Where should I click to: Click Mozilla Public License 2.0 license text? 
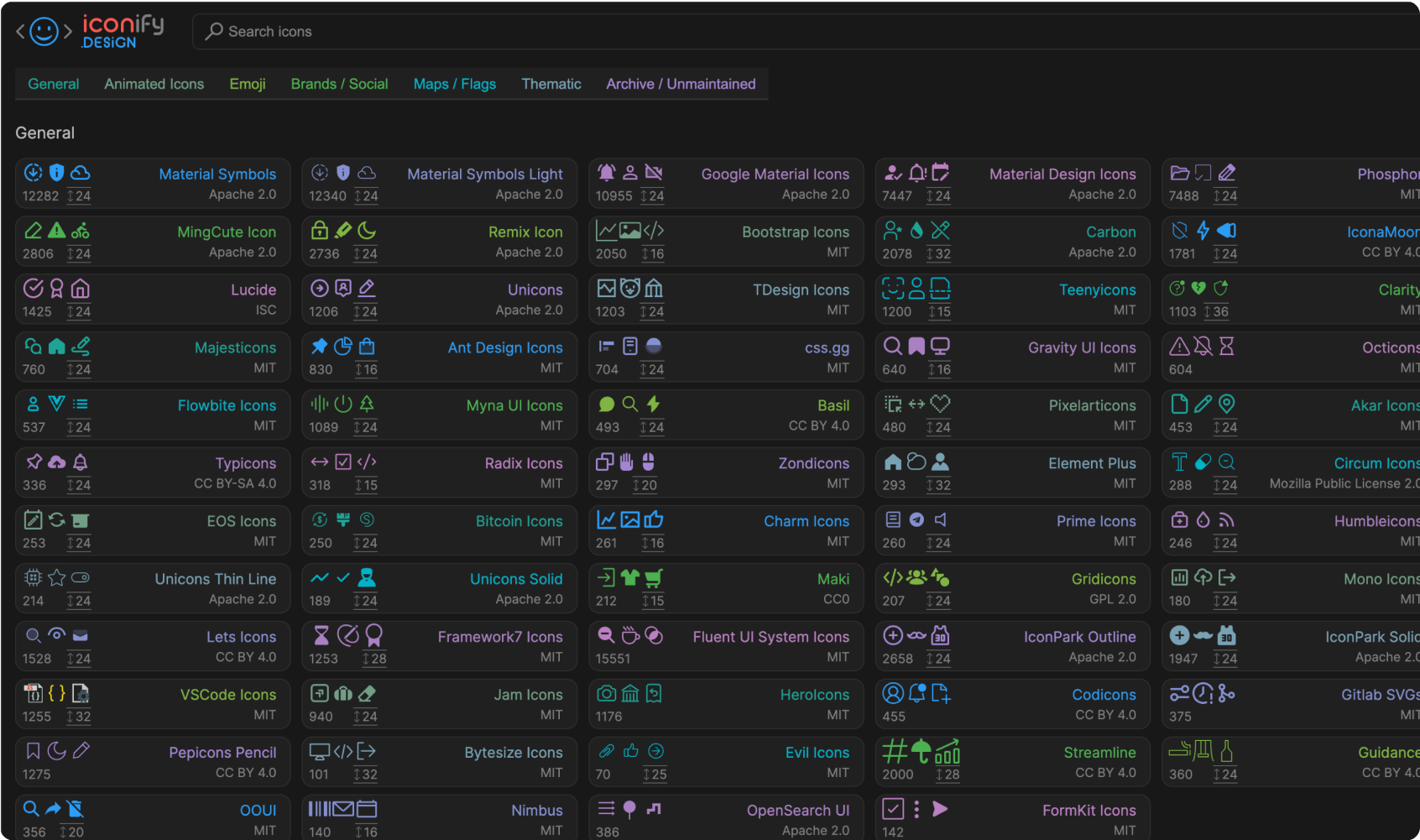tap(1344, 483)
